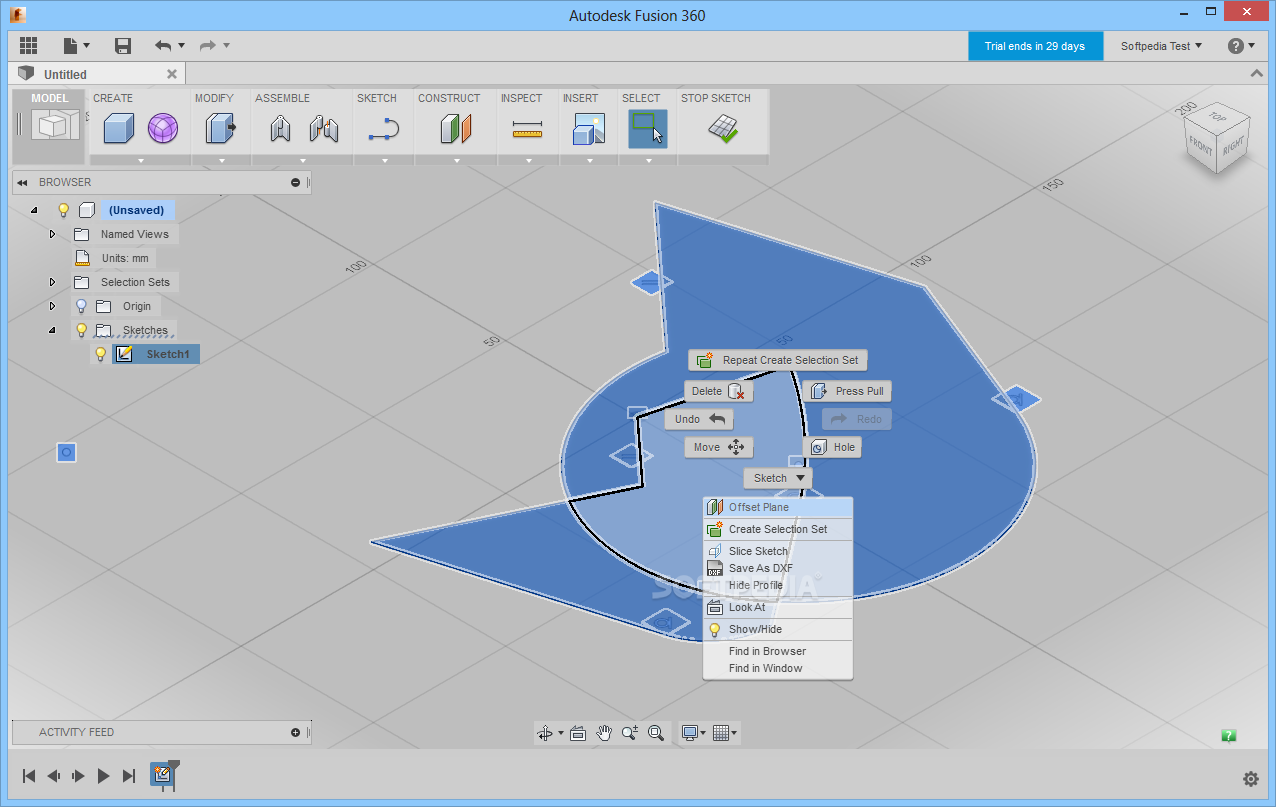Click the Select window tool icon
The height and width of the screenshot is (807, 1276).
pyautogui.click(x=648, y=128)
